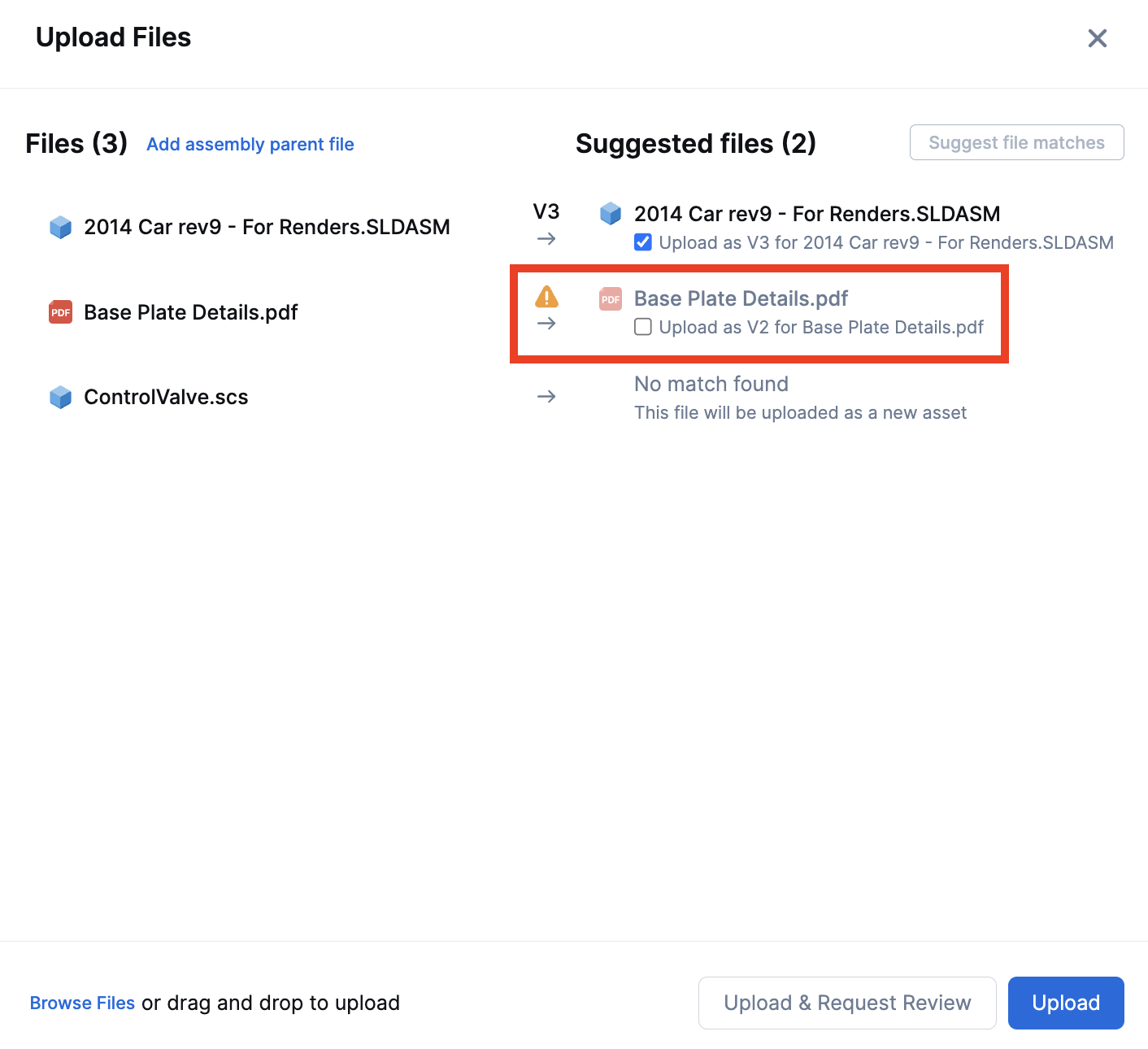Screen dimensions: 1148x1049
Task: Click the cube icon beside ControlValve.scs
Action: tap(61, 397)
